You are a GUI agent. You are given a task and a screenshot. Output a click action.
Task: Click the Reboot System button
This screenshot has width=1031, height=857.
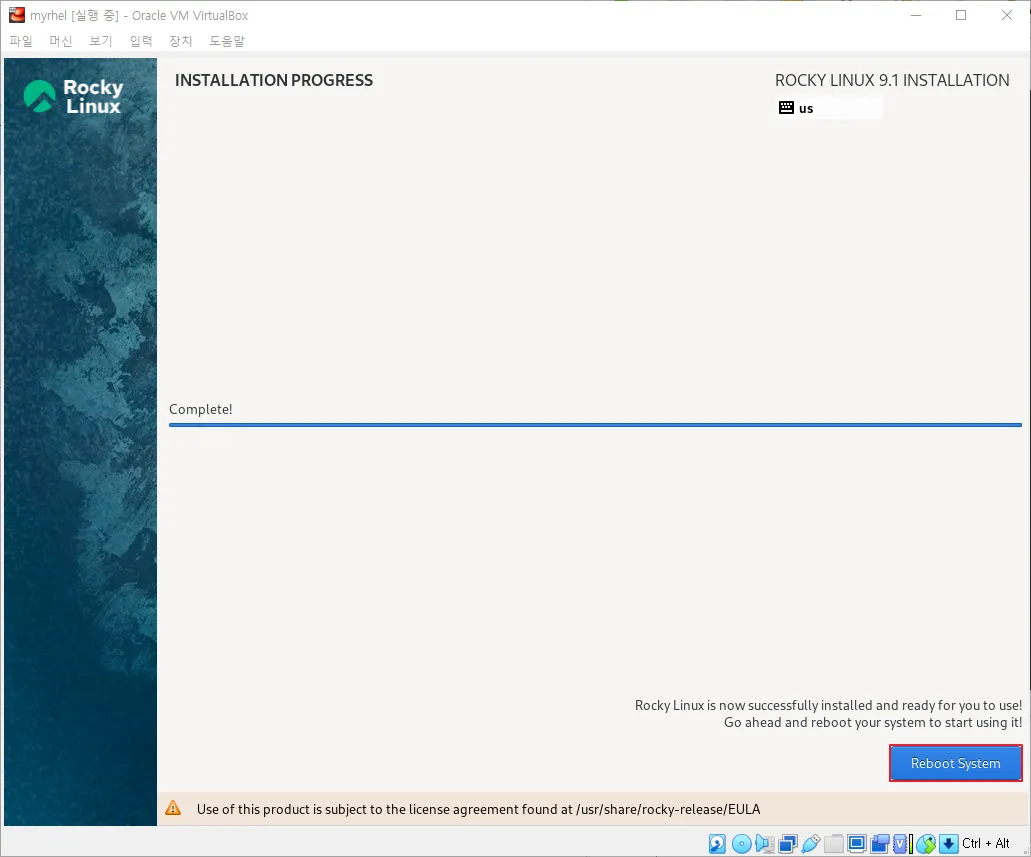coord(955,763)
